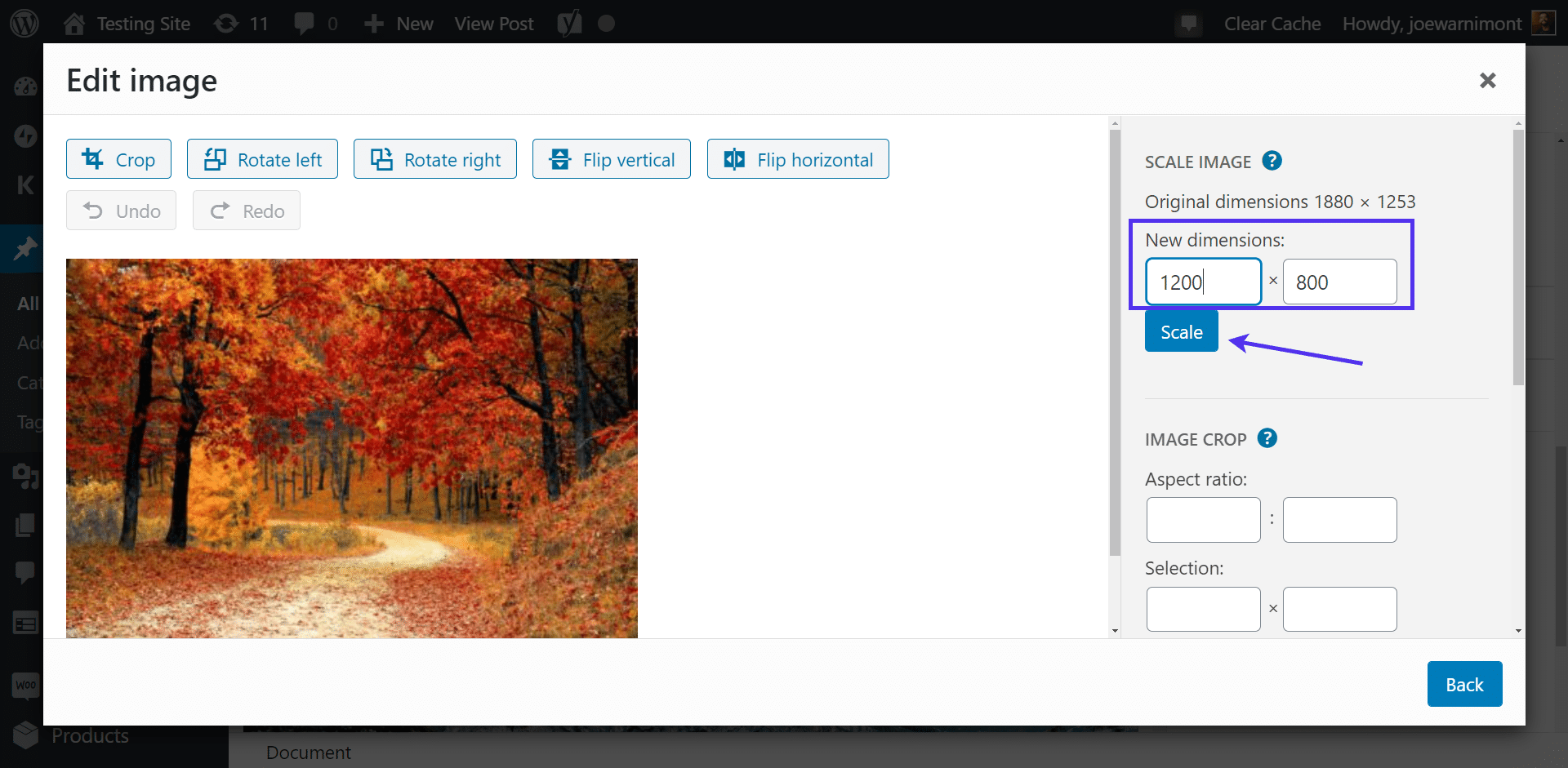
Task: Flip the image vertically
Action: click(x=611, y=159)
